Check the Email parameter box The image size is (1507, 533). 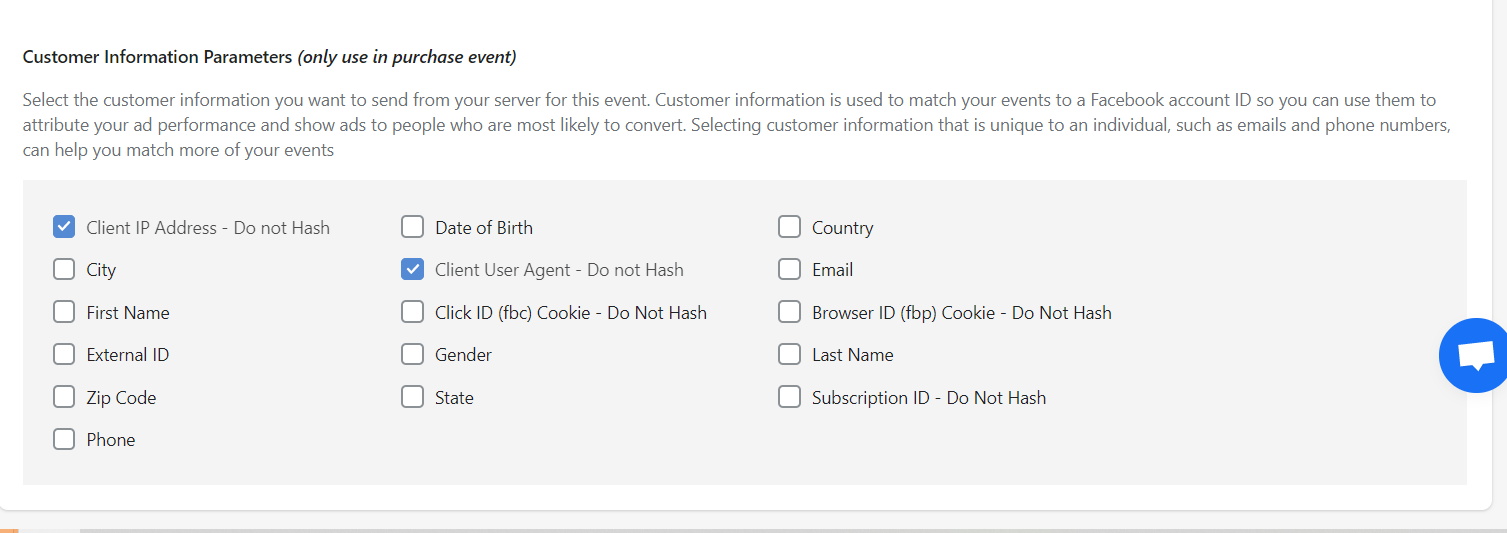[x=789, y=269]
